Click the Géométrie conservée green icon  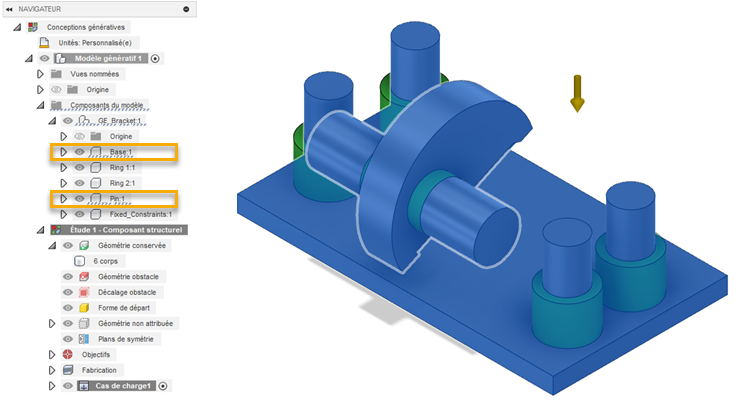pyautogui.click(x=84, y=245)
